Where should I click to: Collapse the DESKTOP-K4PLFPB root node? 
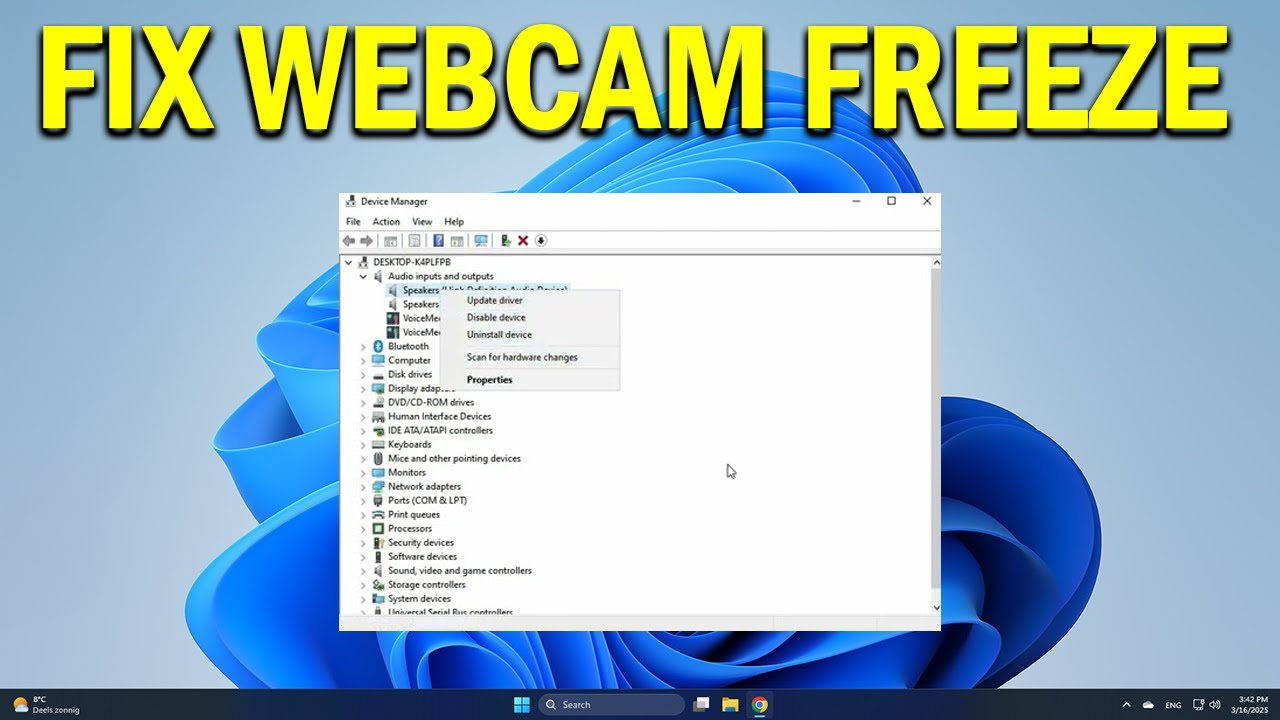coord(349,262)
